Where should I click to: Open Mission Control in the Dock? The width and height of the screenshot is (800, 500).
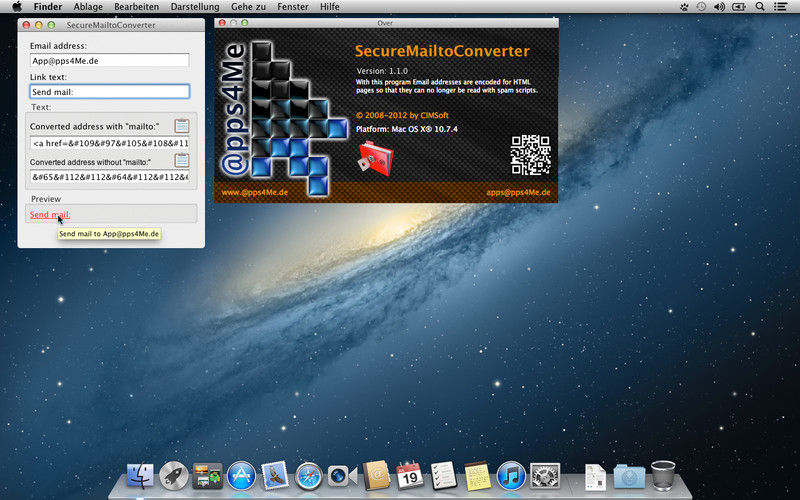tap(207, 476)
